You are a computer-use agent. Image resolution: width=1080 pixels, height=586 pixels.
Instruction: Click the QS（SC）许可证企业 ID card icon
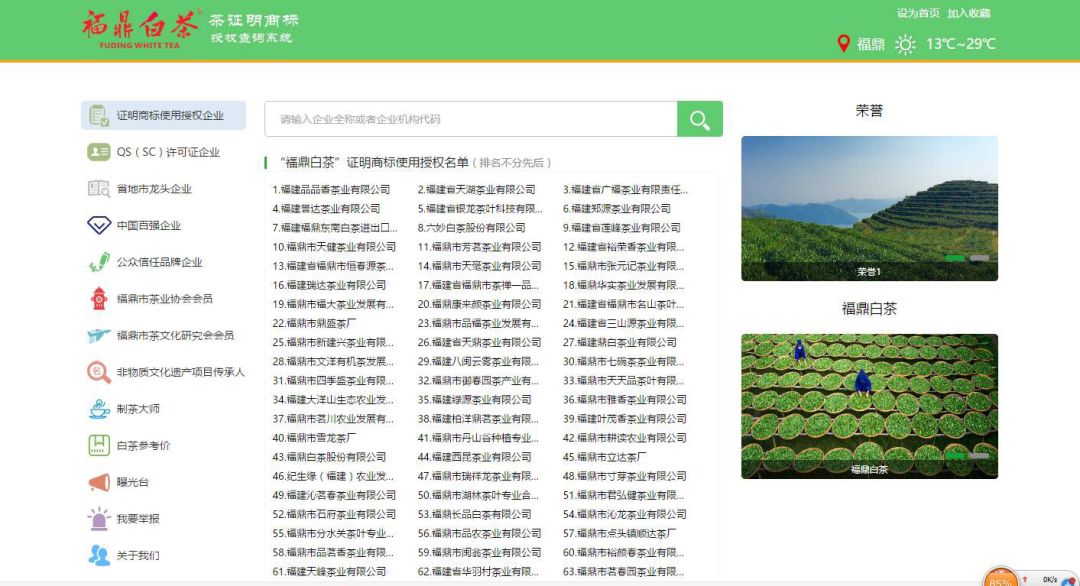point(98,152)
